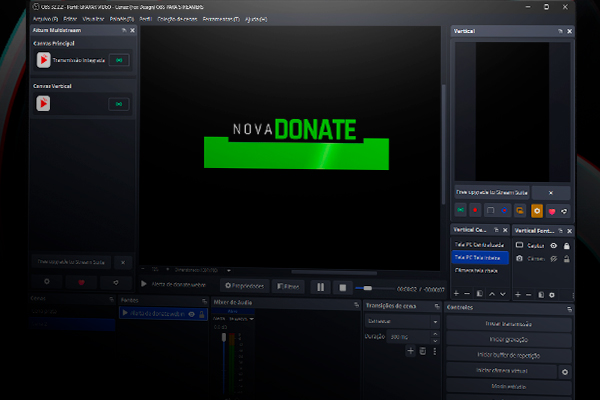
Task: Click the orange virtual camera icon in Vertical toolbar
Action: (x=520, y=210)
